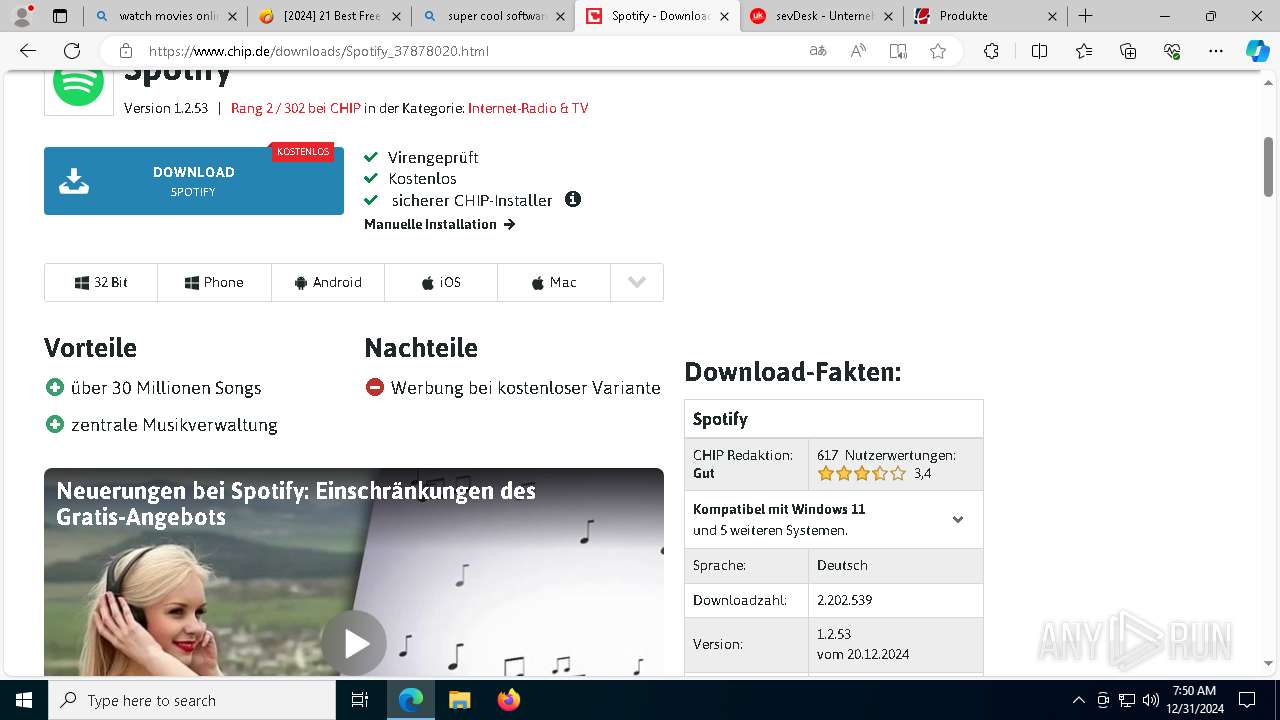
Task: Open the notification center
Action: [1247, 700]
